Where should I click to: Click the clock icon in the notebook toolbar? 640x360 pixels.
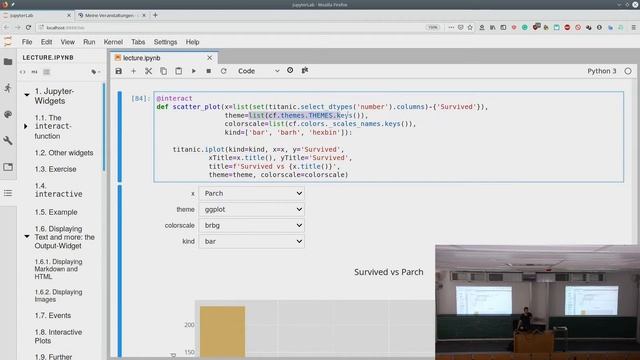290,70
